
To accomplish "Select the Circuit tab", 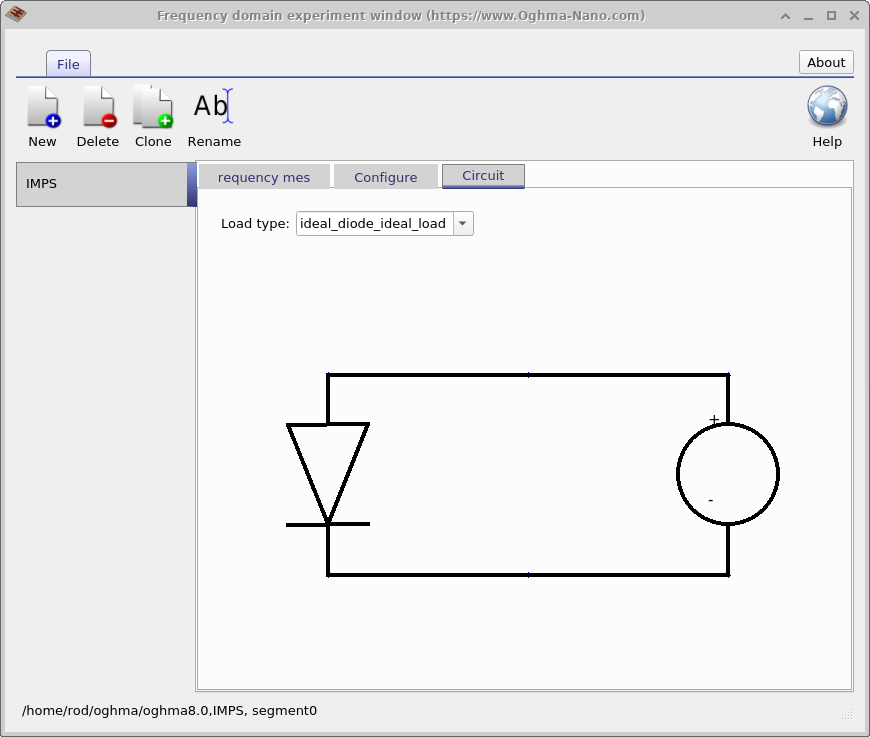I will point(483,176).
